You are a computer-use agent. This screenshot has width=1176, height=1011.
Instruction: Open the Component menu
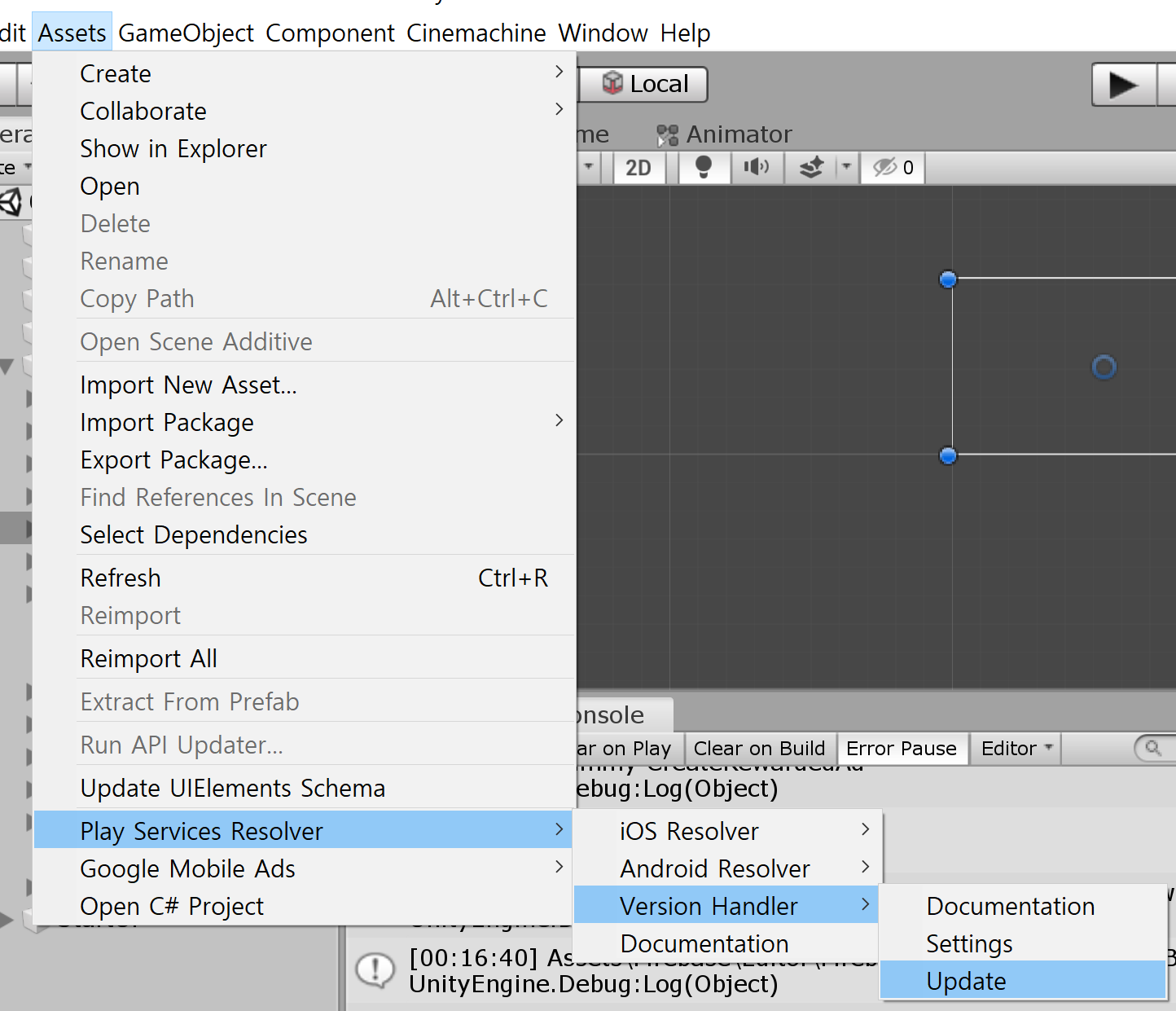[x=331, y=33]
